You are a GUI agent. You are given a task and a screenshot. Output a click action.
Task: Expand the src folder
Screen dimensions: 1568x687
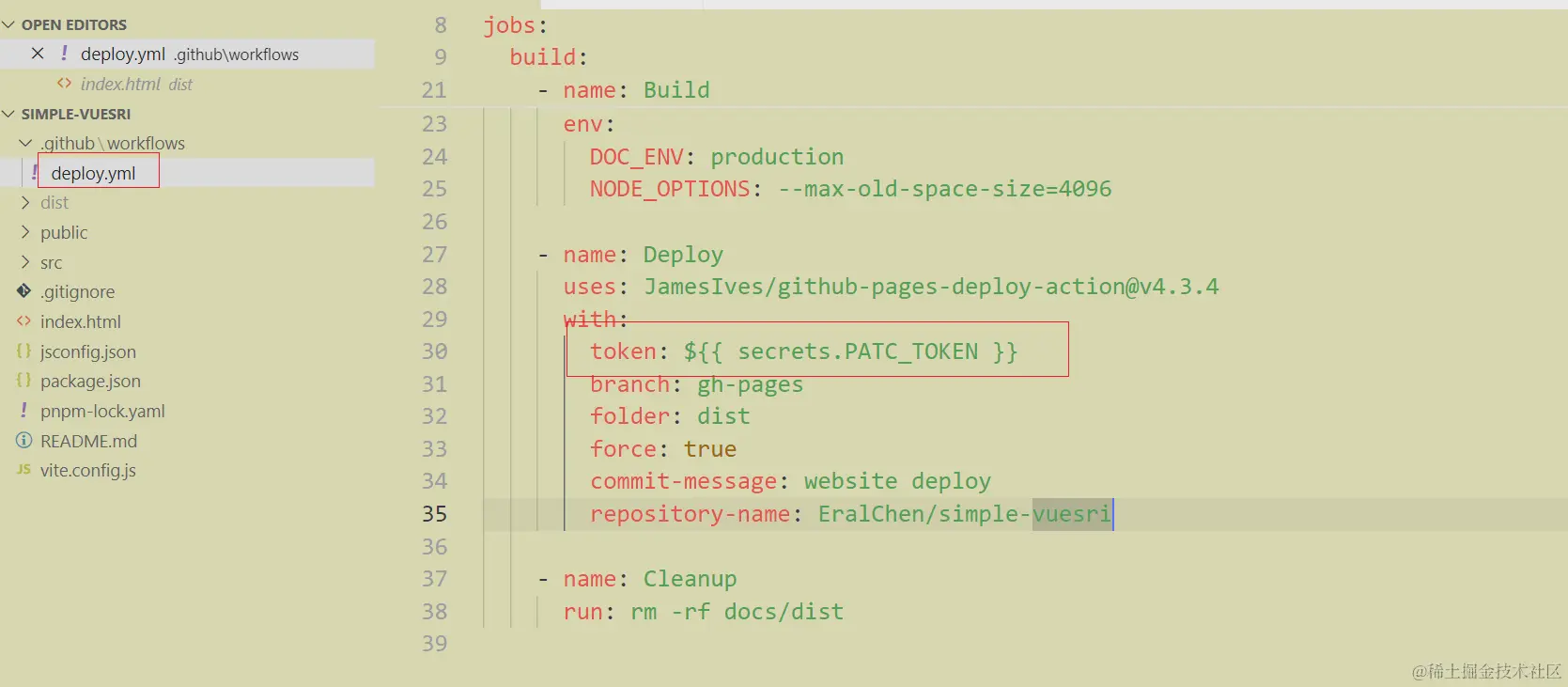tap(25, 262)
